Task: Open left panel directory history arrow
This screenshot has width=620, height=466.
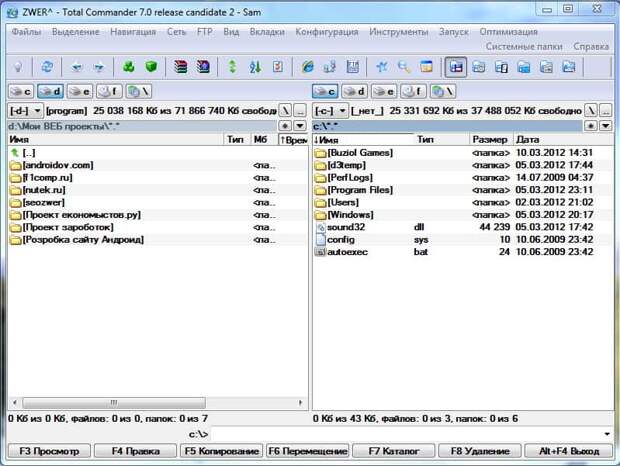Action: (x=301, y=126)
